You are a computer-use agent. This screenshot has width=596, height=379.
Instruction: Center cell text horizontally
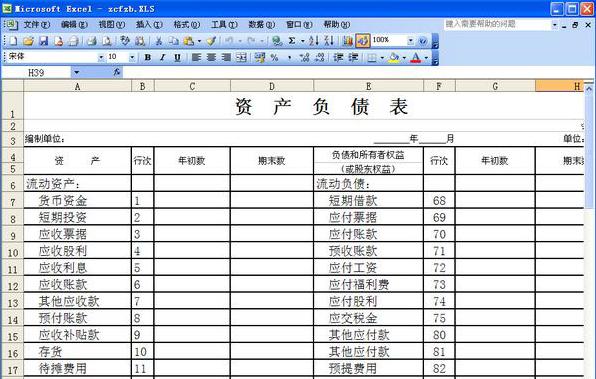coord(211,57)
